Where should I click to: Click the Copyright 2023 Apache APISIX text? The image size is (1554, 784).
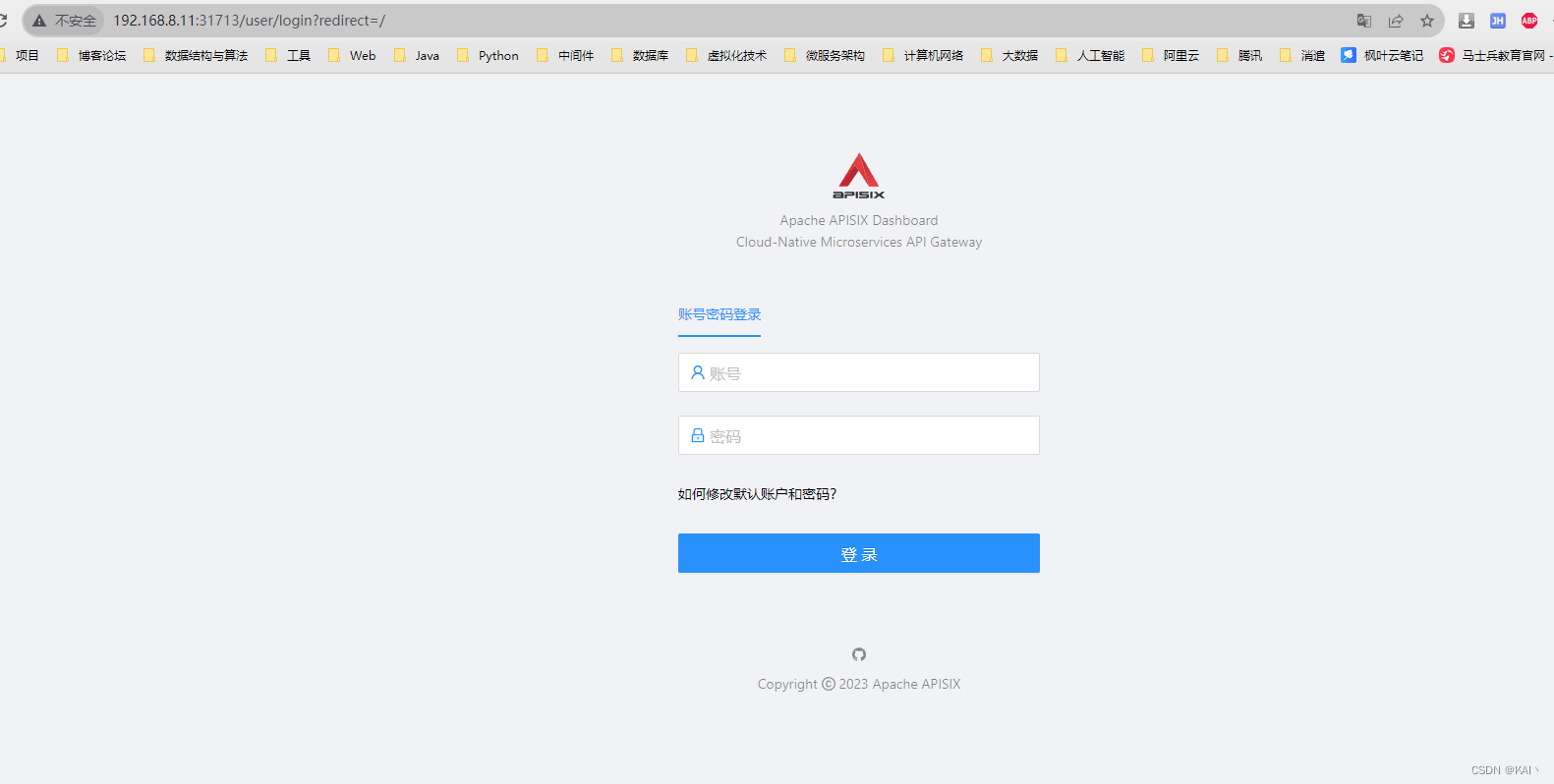(859, 684)
